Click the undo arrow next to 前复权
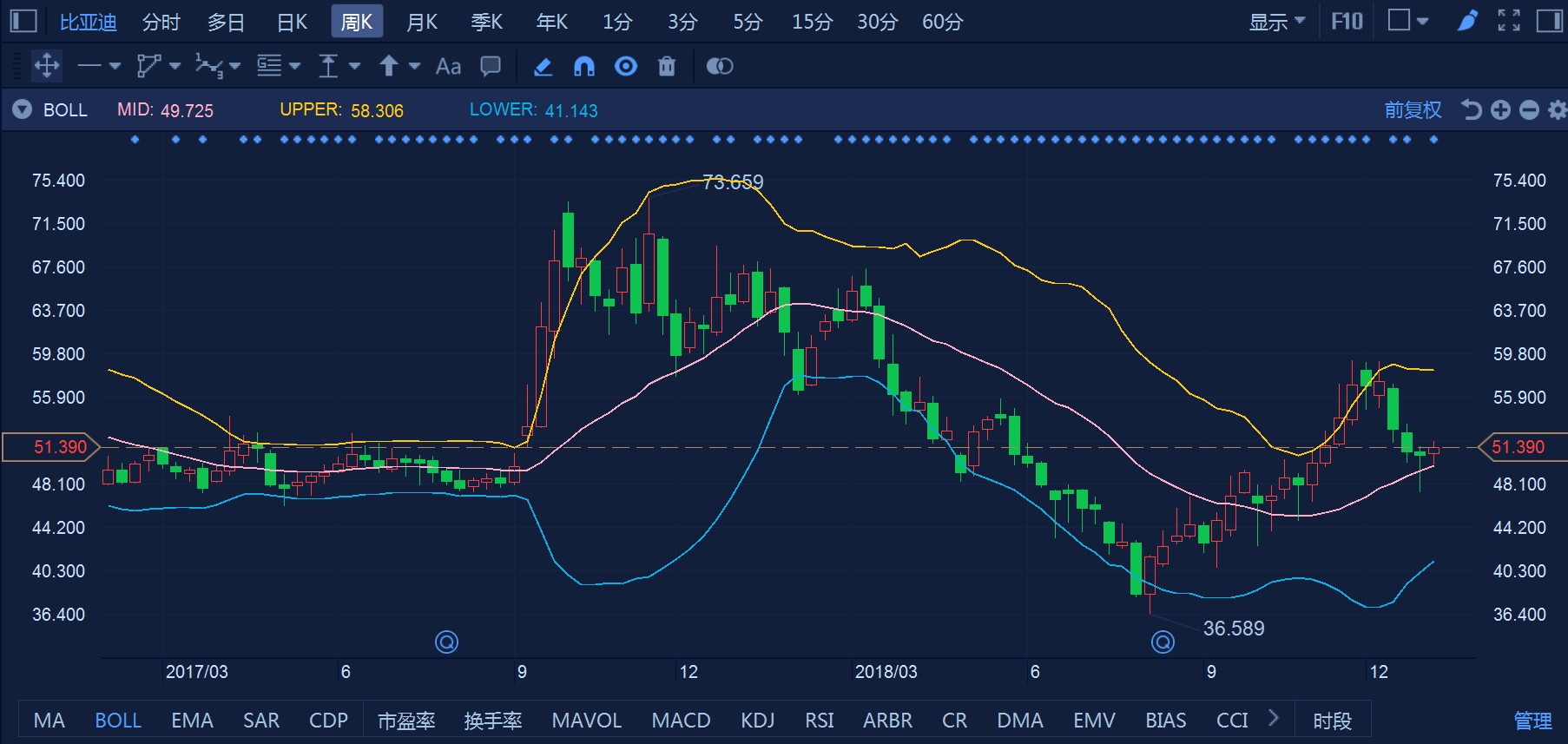The width and height of the screenshot is (1568, 744). (1471, 109)
